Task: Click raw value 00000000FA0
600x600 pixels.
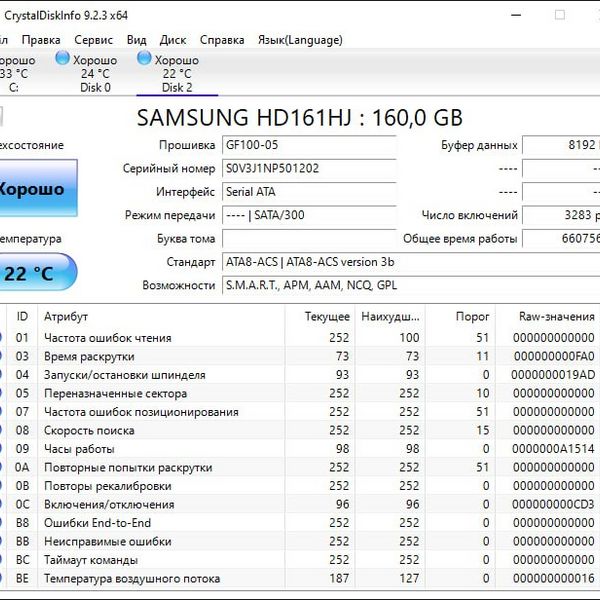Action: 554,356
